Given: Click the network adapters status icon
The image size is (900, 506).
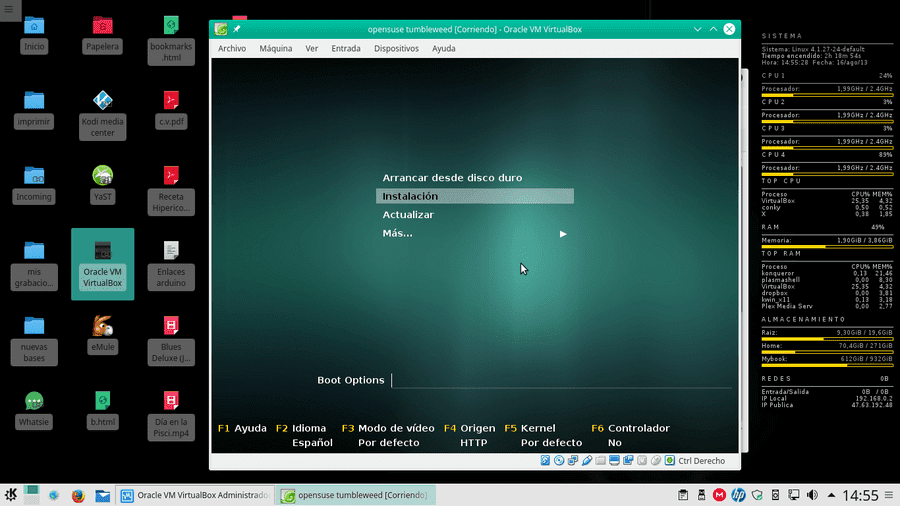Looking at the screenshot, I should pyautogui.click(x=573, y=461).
